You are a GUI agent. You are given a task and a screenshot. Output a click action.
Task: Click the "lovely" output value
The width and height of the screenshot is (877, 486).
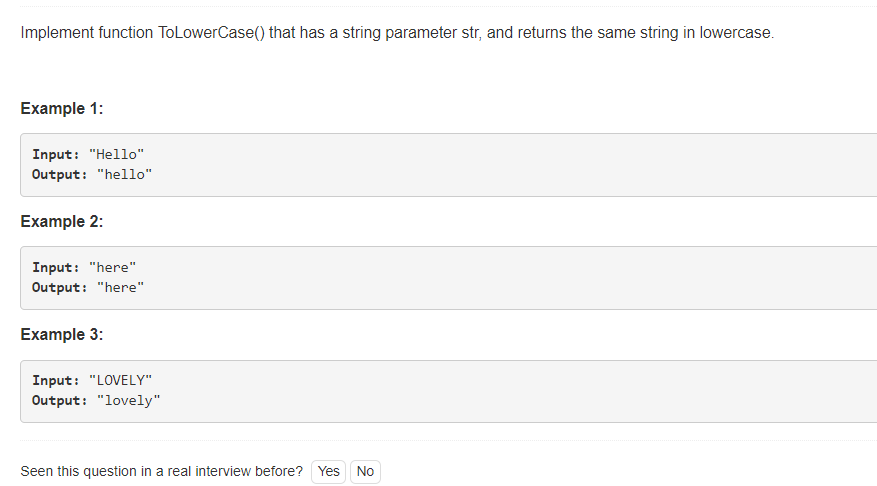pos(128,400)
